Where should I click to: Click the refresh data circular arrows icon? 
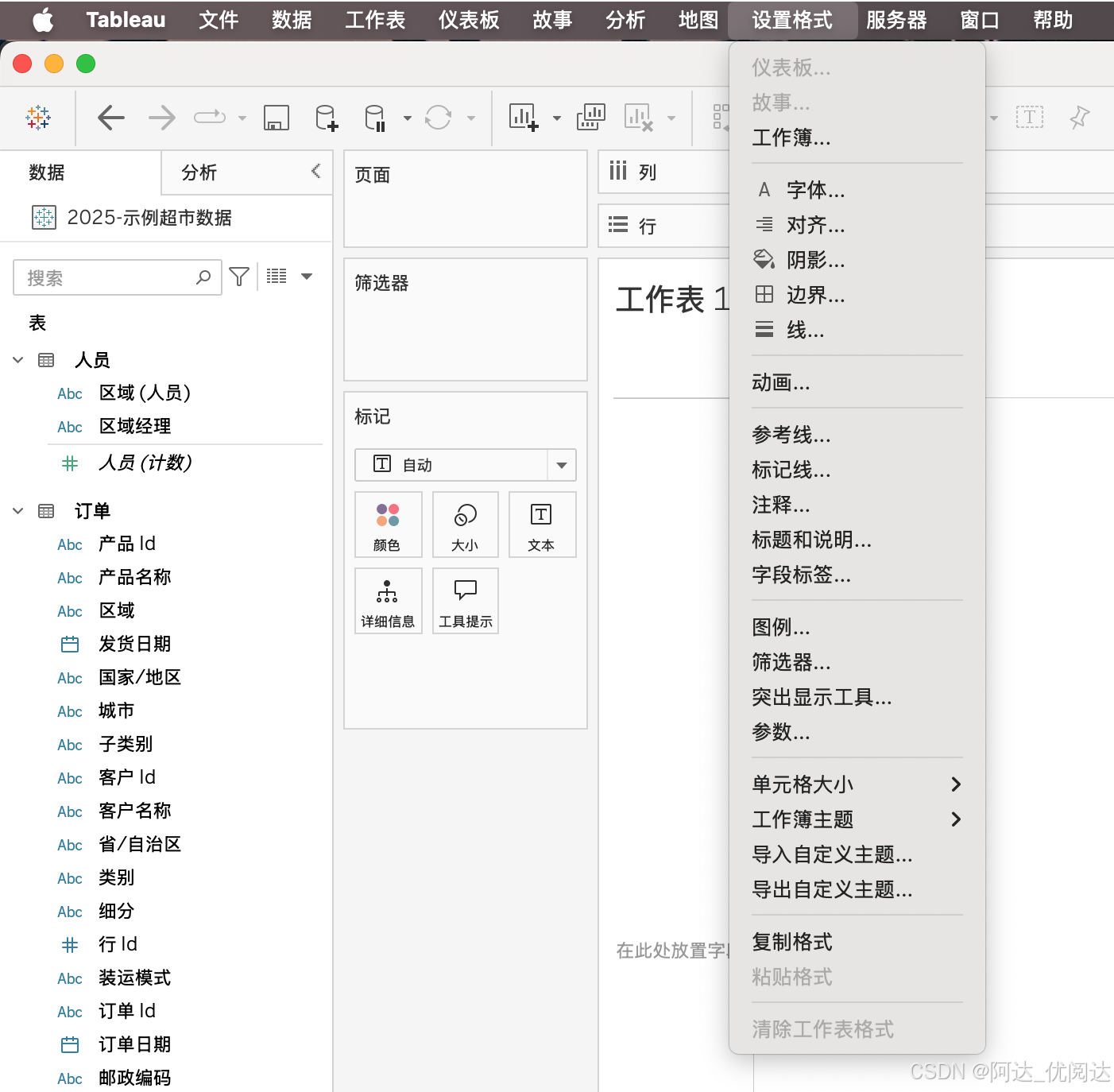click(x=438, y=118)
